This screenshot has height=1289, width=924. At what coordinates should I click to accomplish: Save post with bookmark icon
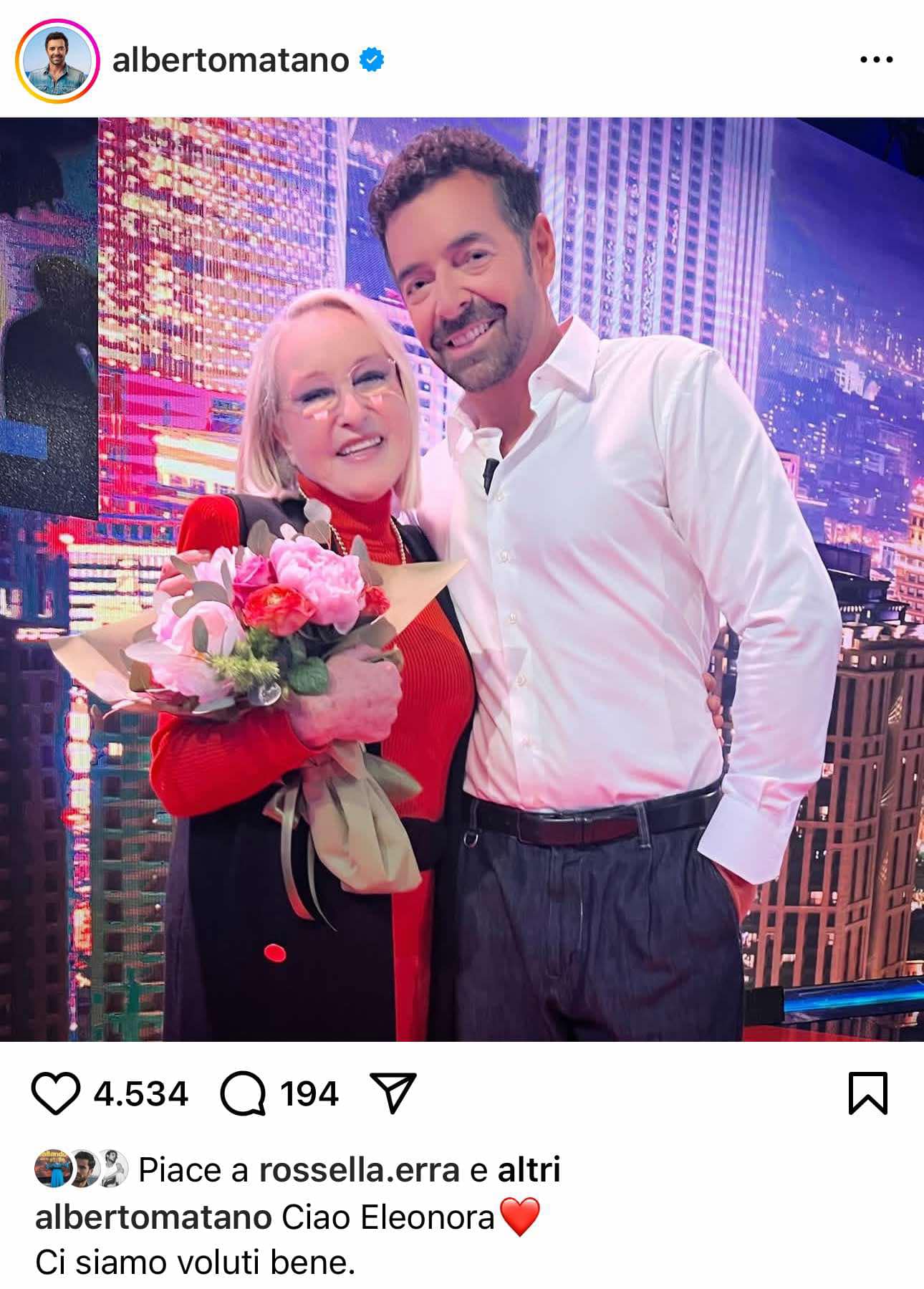pos(867,1093)
